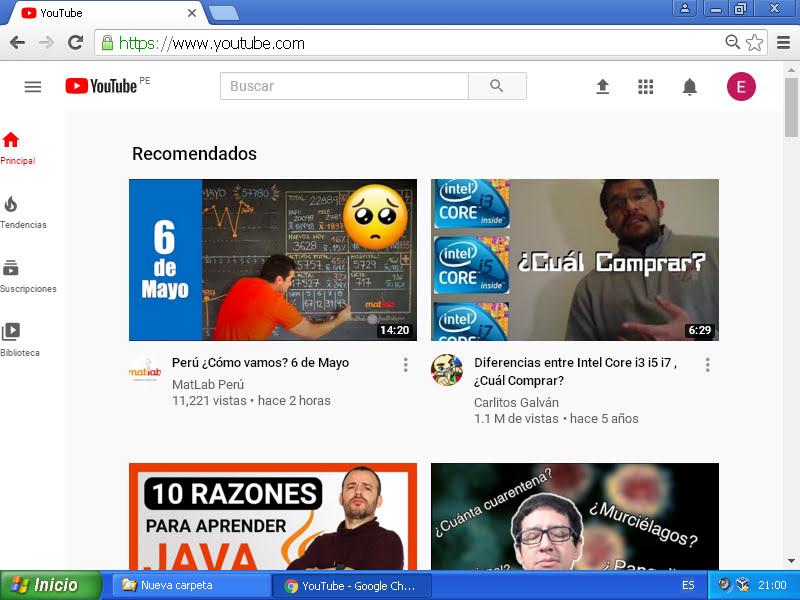Open the account avatar E
Viewport: 800px width, 600px height.
pos(741,87)
